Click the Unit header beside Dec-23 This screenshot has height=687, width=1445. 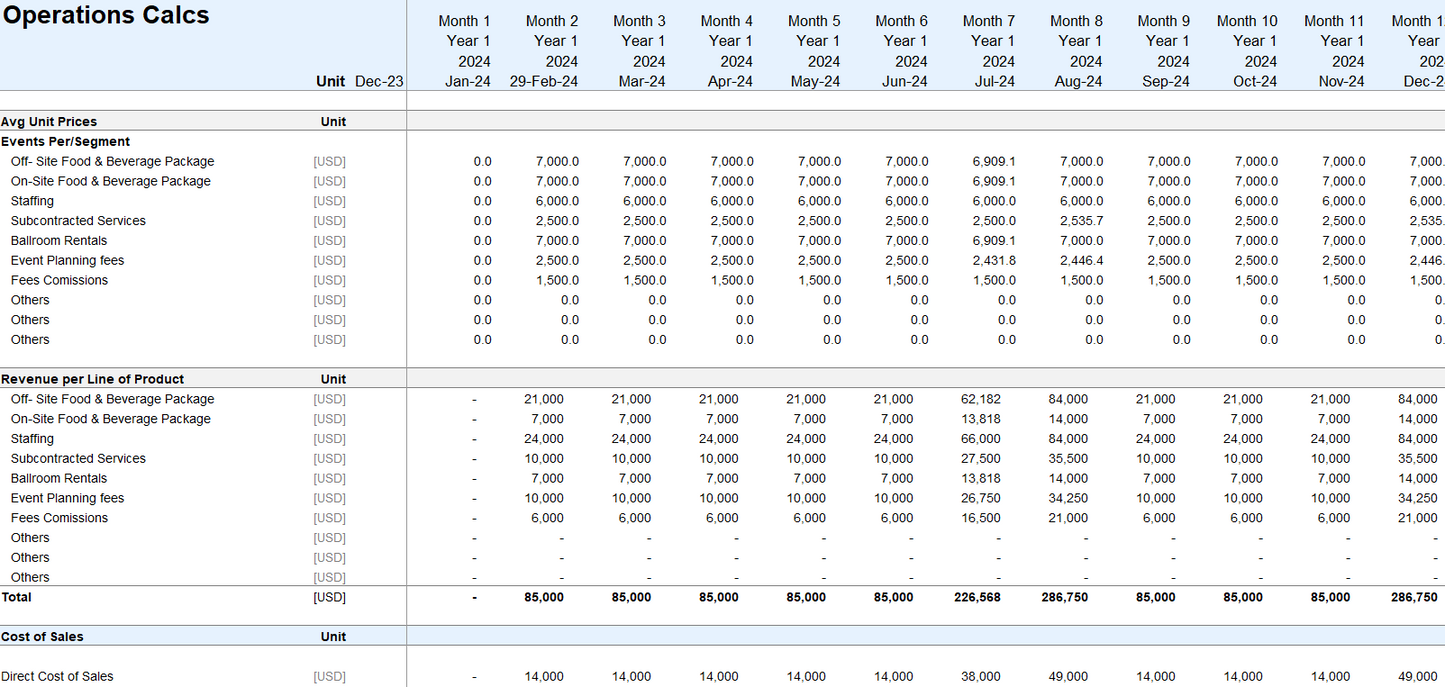[x=330, y=82]
